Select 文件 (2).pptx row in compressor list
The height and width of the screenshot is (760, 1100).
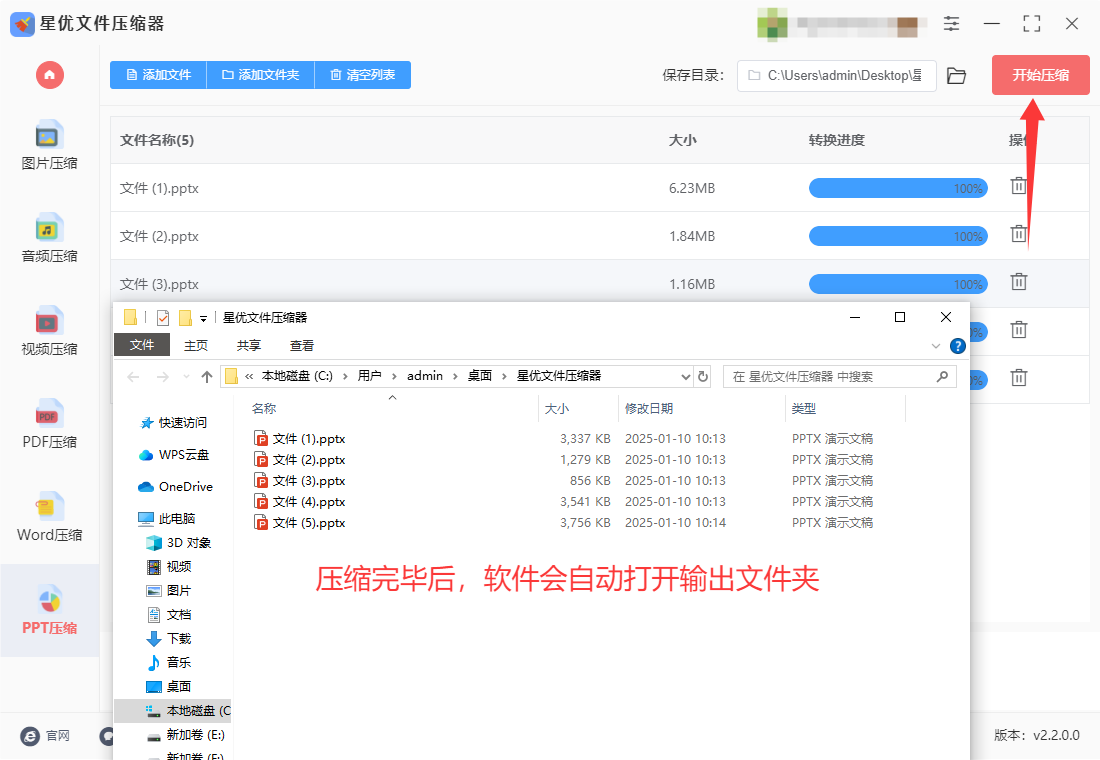(x=599, y=236)
